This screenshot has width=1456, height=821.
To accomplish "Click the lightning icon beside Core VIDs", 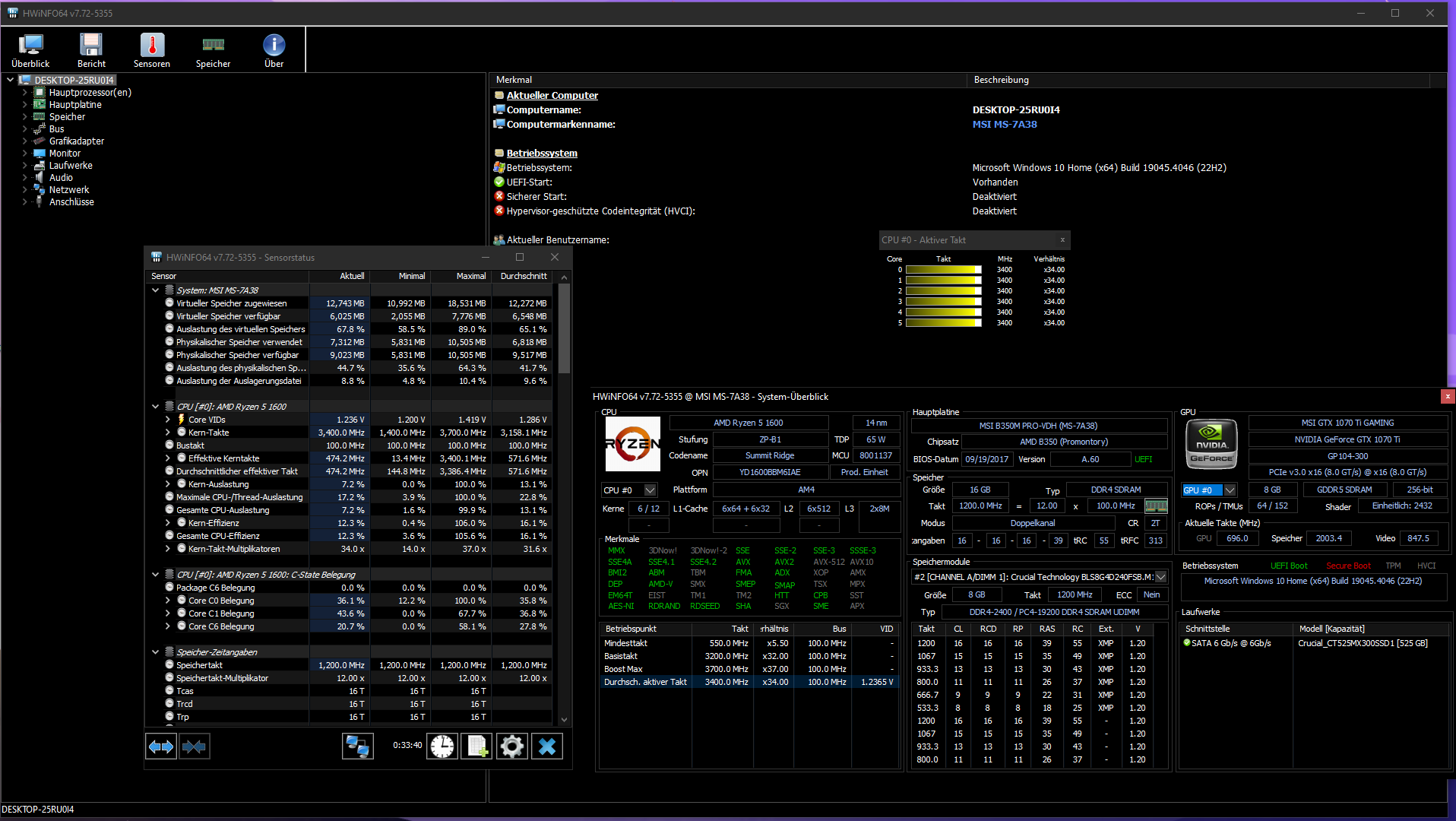I will point(182,419).
